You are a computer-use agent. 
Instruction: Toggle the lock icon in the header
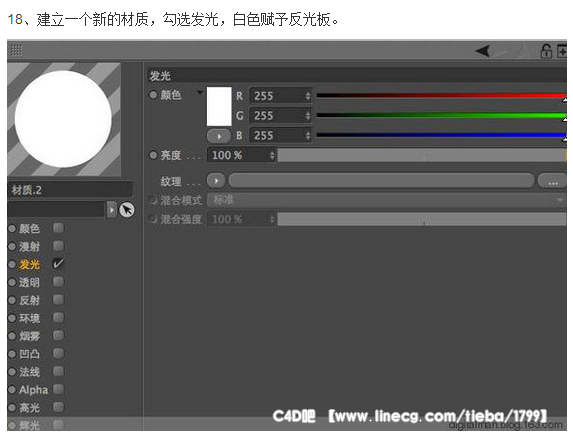pyautogui.click(x=546, y=51)
